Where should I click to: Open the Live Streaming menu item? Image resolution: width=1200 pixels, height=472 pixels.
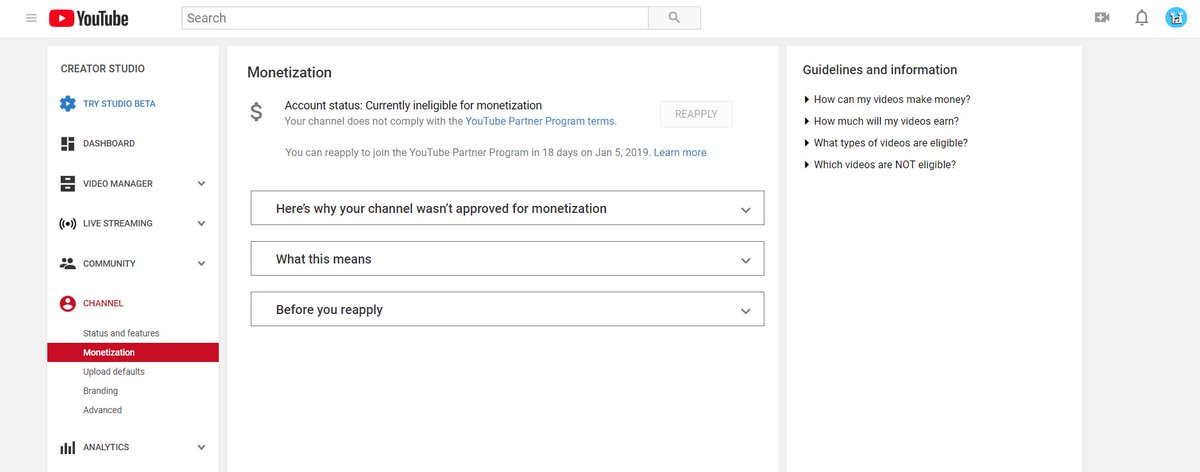click(118, 224)
